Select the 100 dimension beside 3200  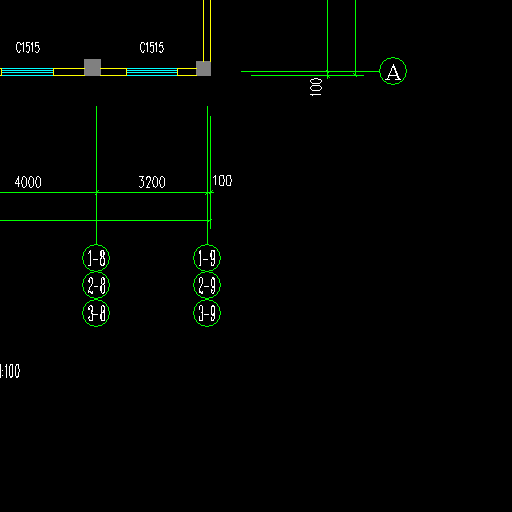coord(222,181)
